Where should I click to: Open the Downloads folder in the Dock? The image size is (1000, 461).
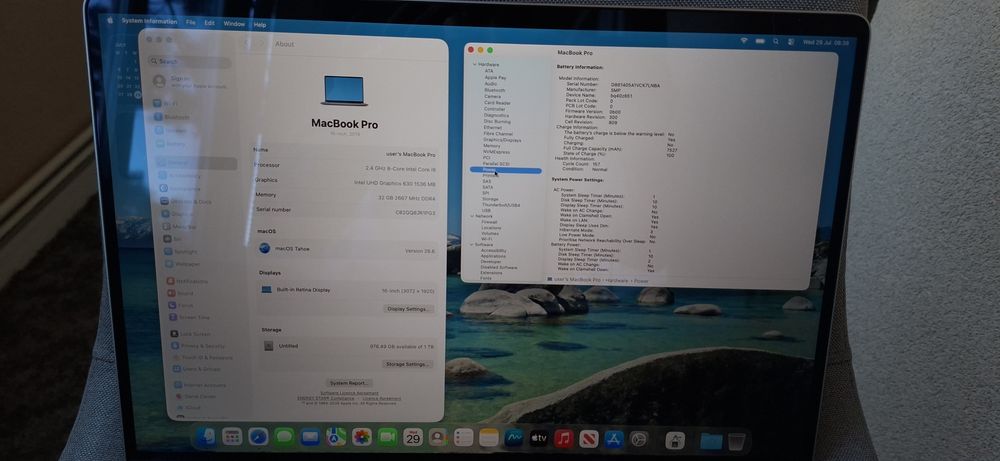(x=711, y=441)
